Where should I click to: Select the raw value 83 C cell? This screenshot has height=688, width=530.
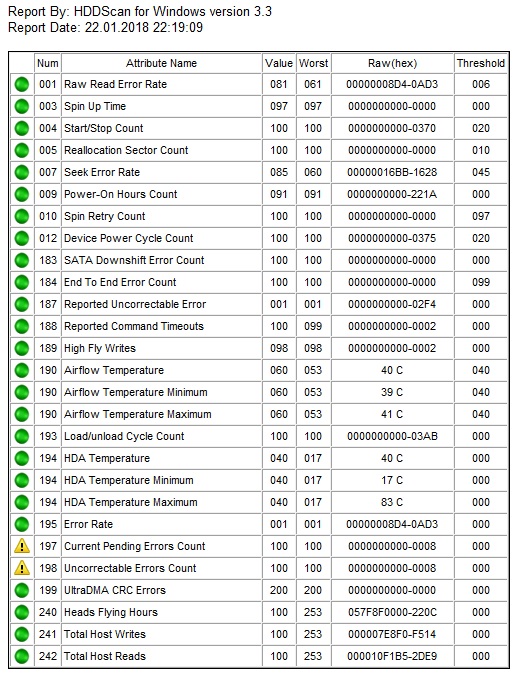pos(392,502)
